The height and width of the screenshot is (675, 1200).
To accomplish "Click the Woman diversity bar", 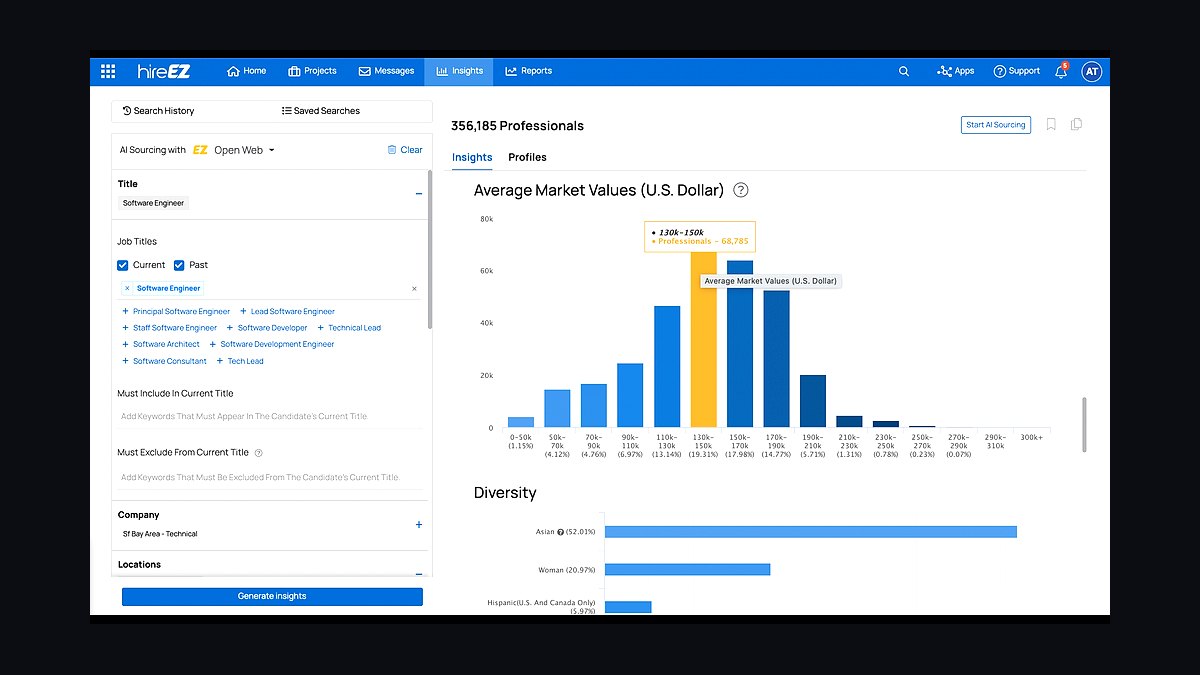I will pyautogui.click(x=687, y=569).
